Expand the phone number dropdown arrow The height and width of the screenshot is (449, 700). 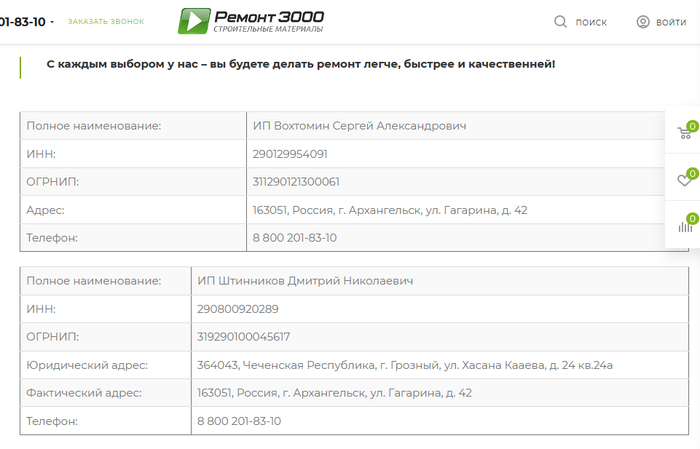tap(52, 22)
